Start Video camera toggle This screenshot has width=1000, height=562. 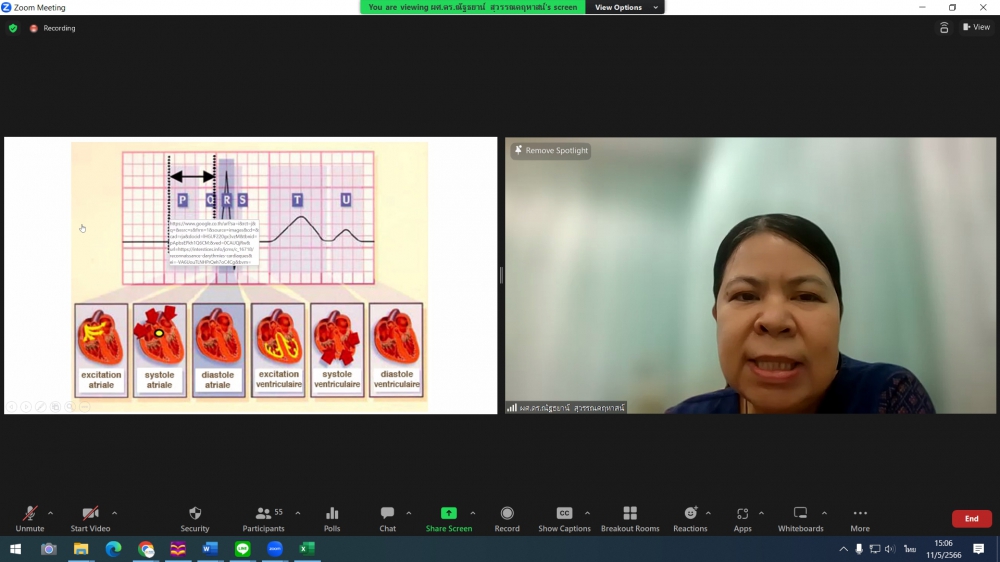coord(90,518)
